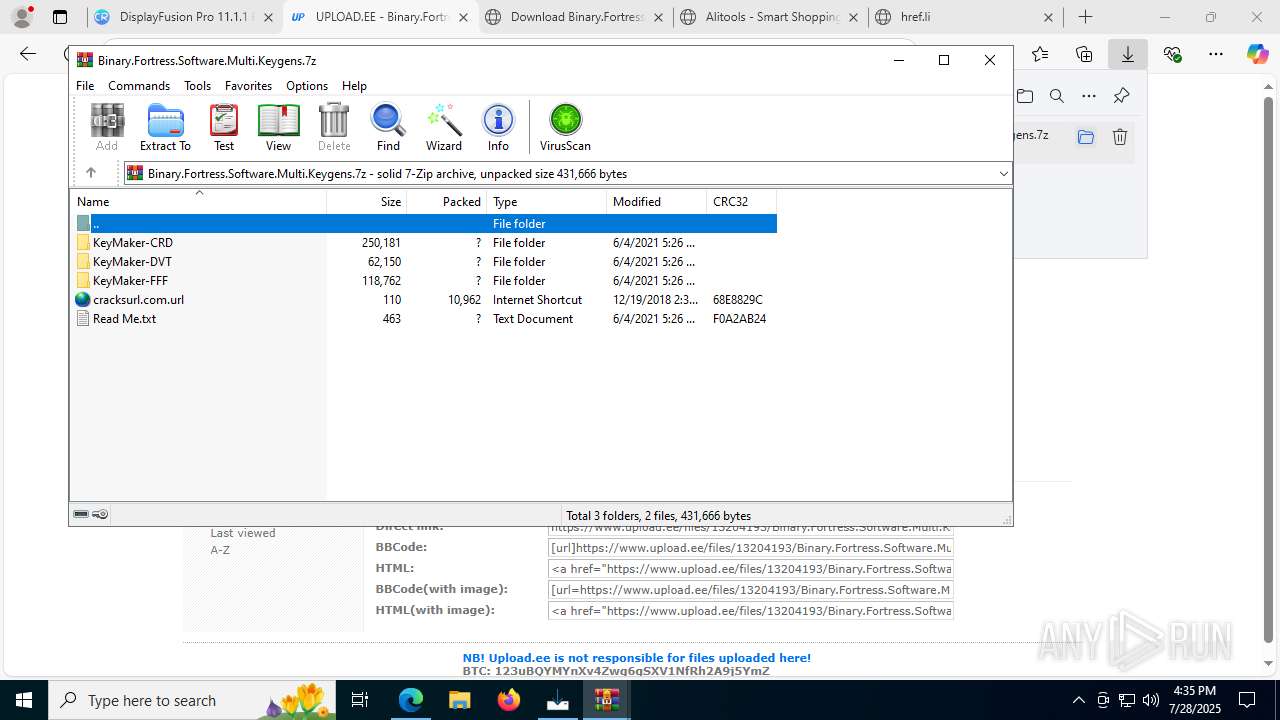Click the HTML link field
Image resolution: width=1280 pixels, height=720 pixels.
click(751, 569)
